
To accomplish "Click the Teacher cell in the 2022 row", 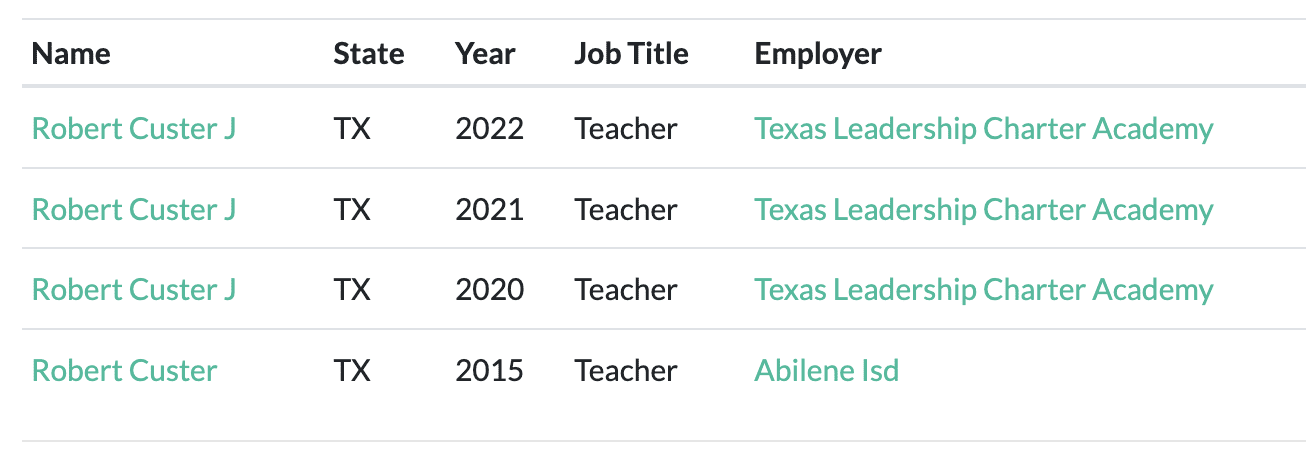I will pyautogui.click(x=626, y=129).
